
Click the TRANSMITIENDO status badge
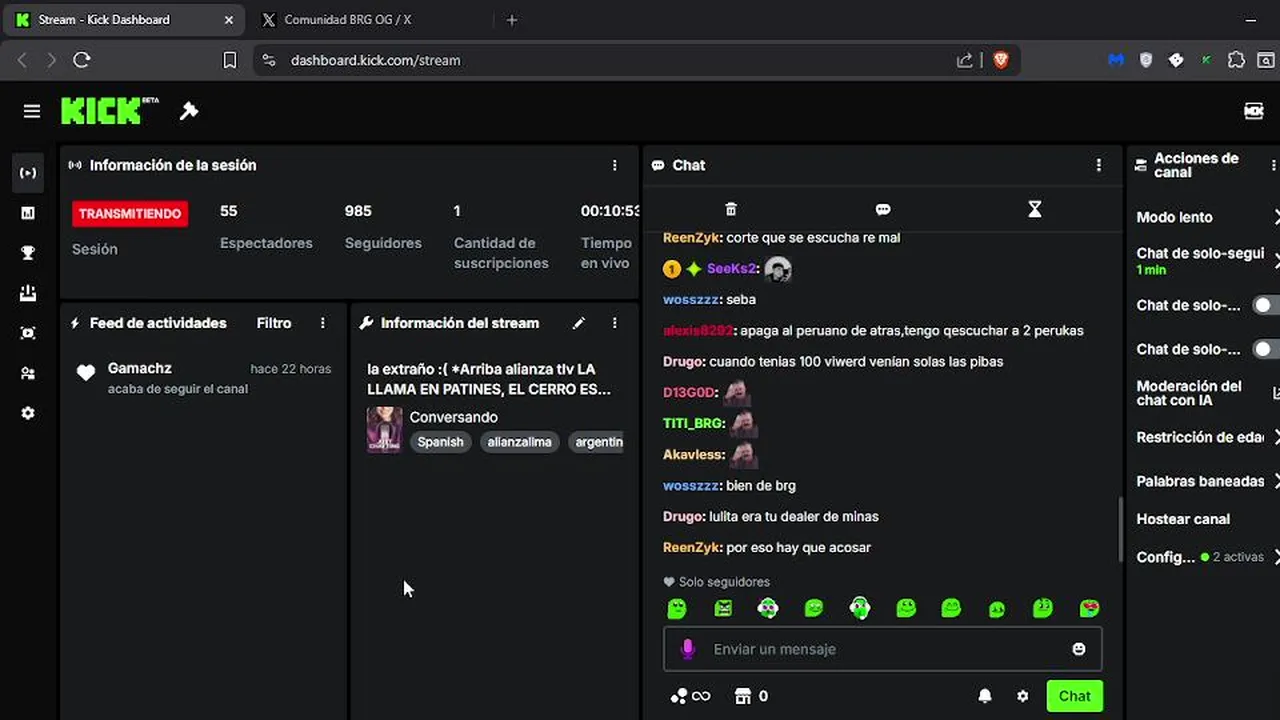tap(130, 213)
